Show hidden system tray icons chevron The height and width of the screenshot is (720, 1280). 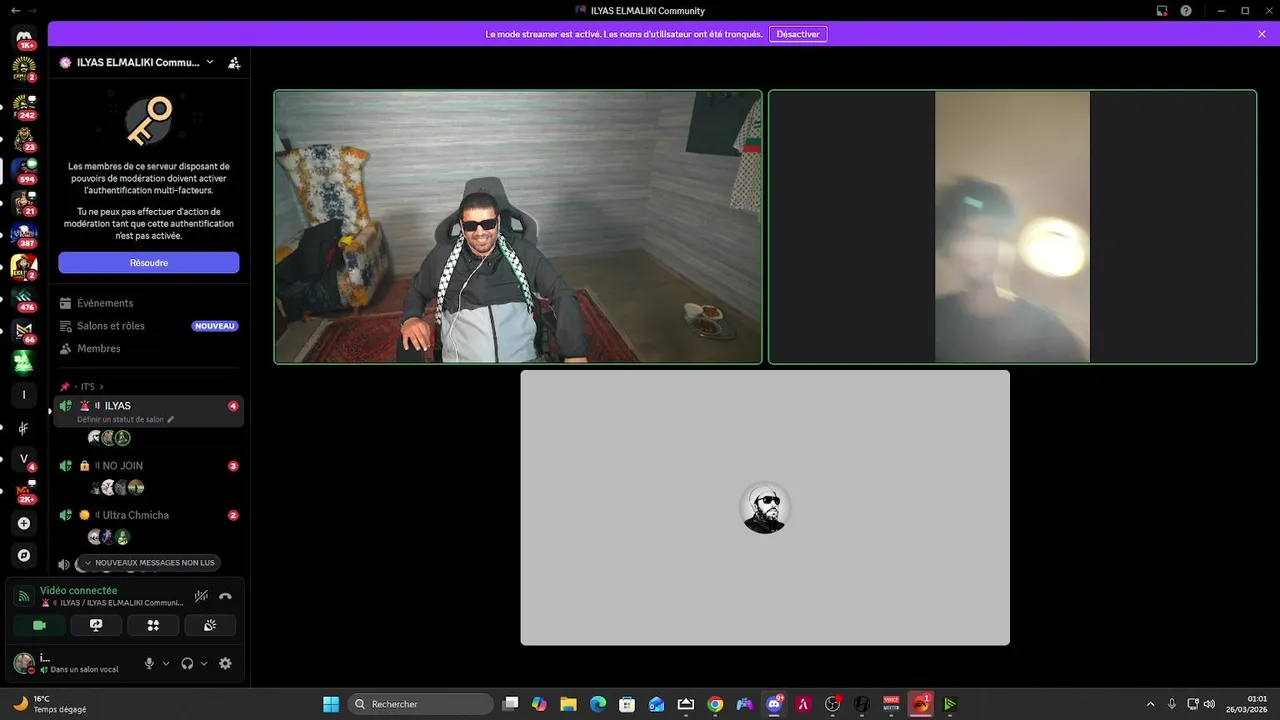[1150, 704]
